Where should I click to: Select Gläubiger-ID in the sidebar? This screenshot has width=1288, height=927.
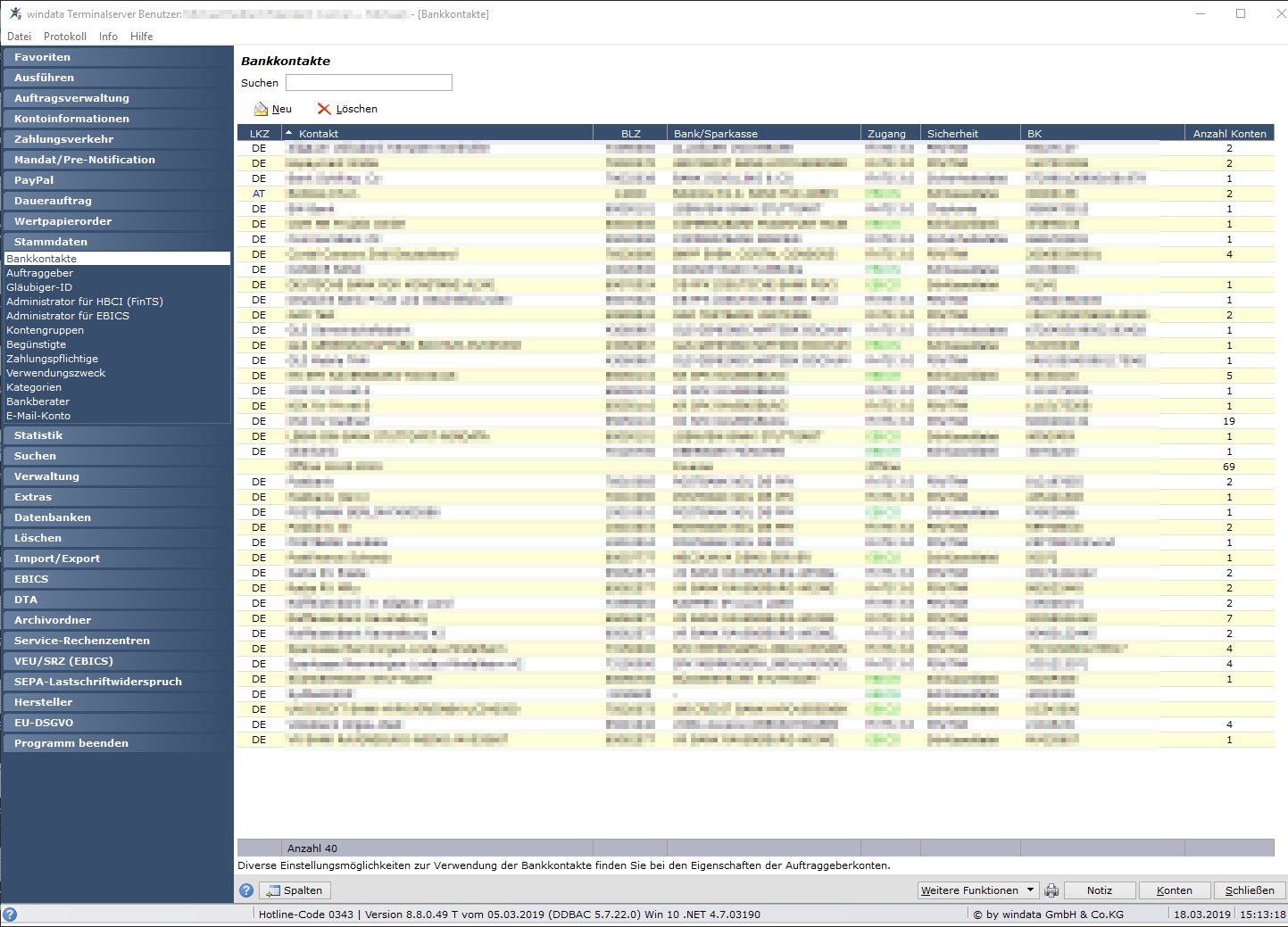(x=39, y=287)
